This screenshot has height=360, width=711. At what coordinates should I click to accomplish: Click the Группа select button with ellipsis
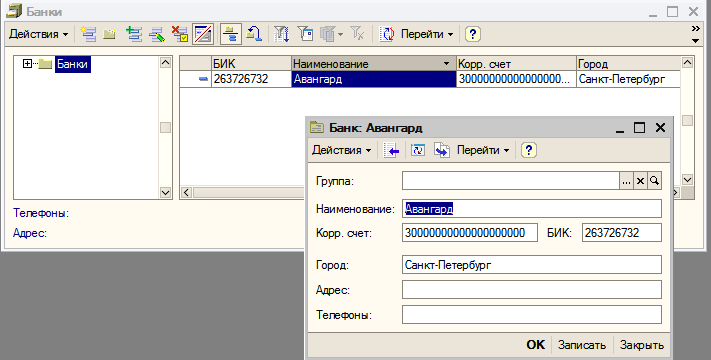(626, 181)
